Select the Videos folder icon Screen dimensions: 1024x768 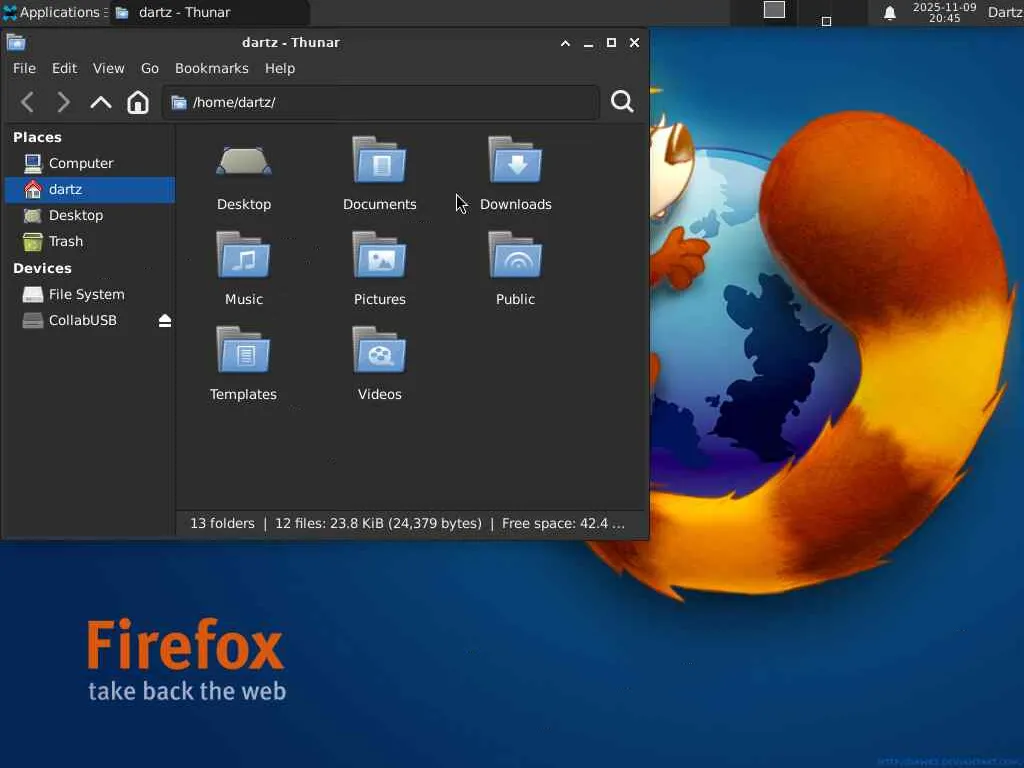tap(379, 351)
